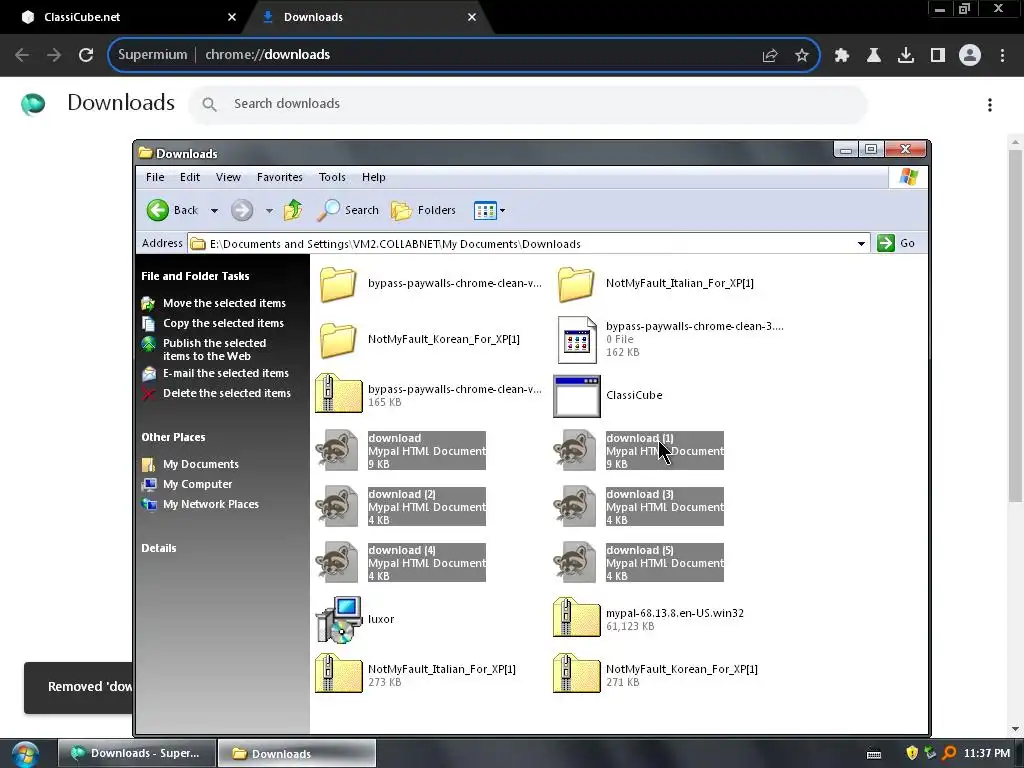Click the chrome://downloads address bar

464,55
